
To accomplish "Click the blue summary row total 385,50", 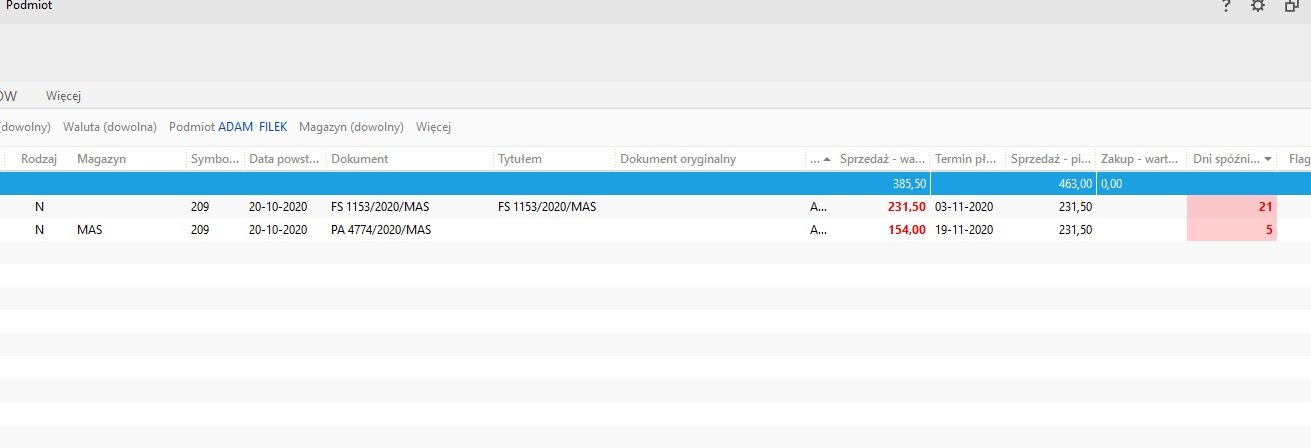I will (x=909, y=185).
